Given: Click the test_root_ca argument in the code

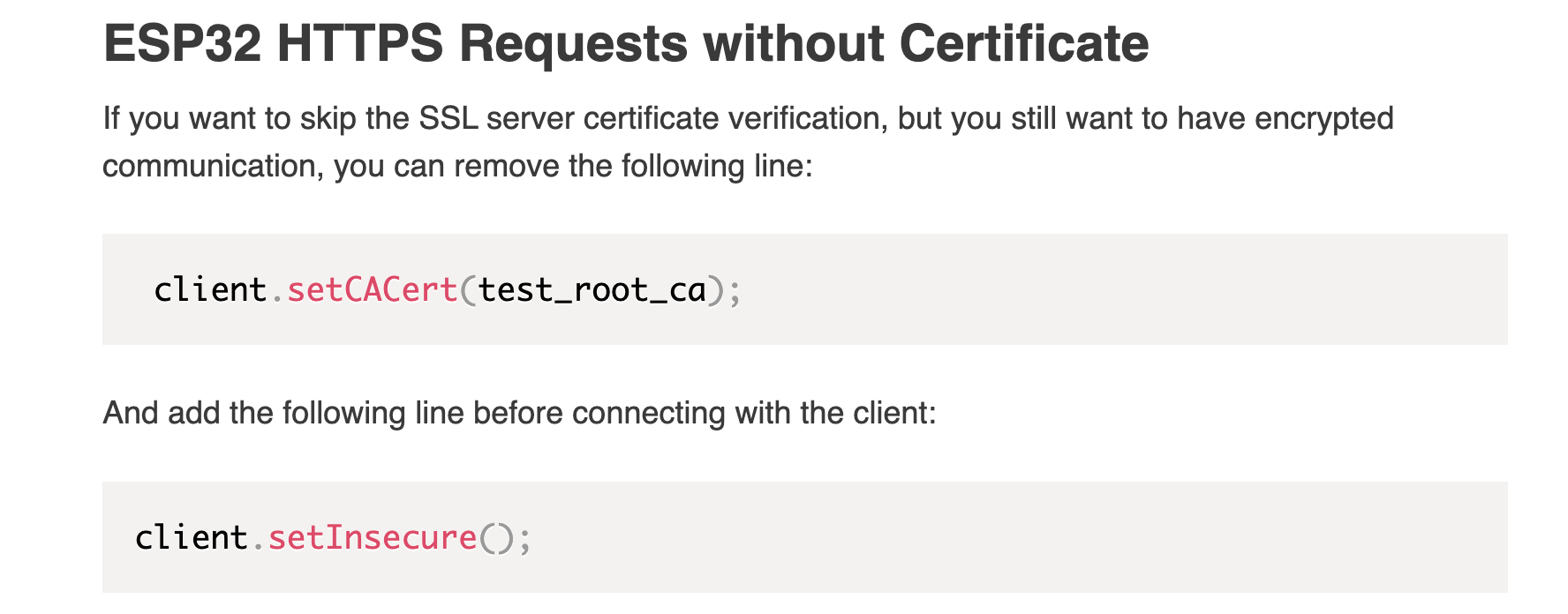Looking at the screenshot, I should coord(592,289).
